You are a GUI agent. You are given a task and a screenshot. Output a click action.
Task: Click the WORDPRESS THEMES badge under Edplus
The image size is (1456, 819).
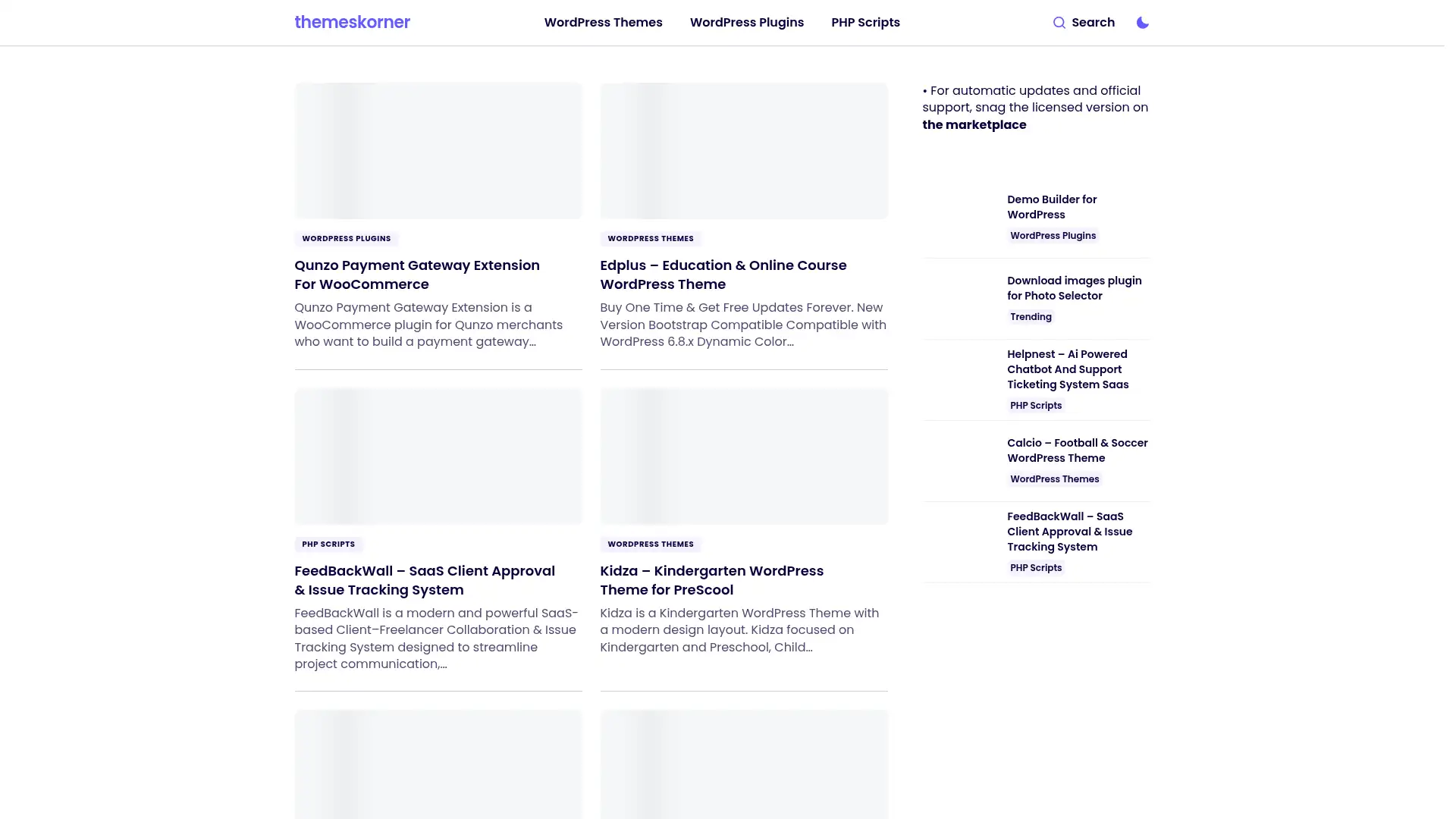click(651, 238)
